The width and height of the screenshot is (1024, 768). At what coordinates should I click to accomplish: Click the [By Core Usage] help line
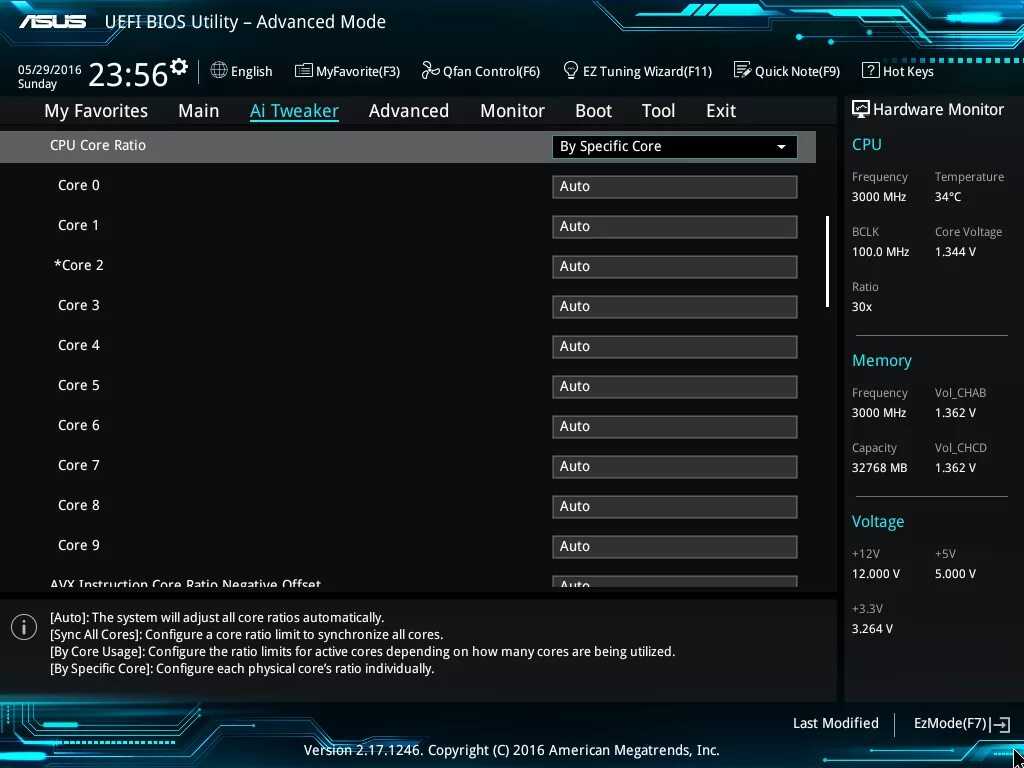(x=362, y=652)
